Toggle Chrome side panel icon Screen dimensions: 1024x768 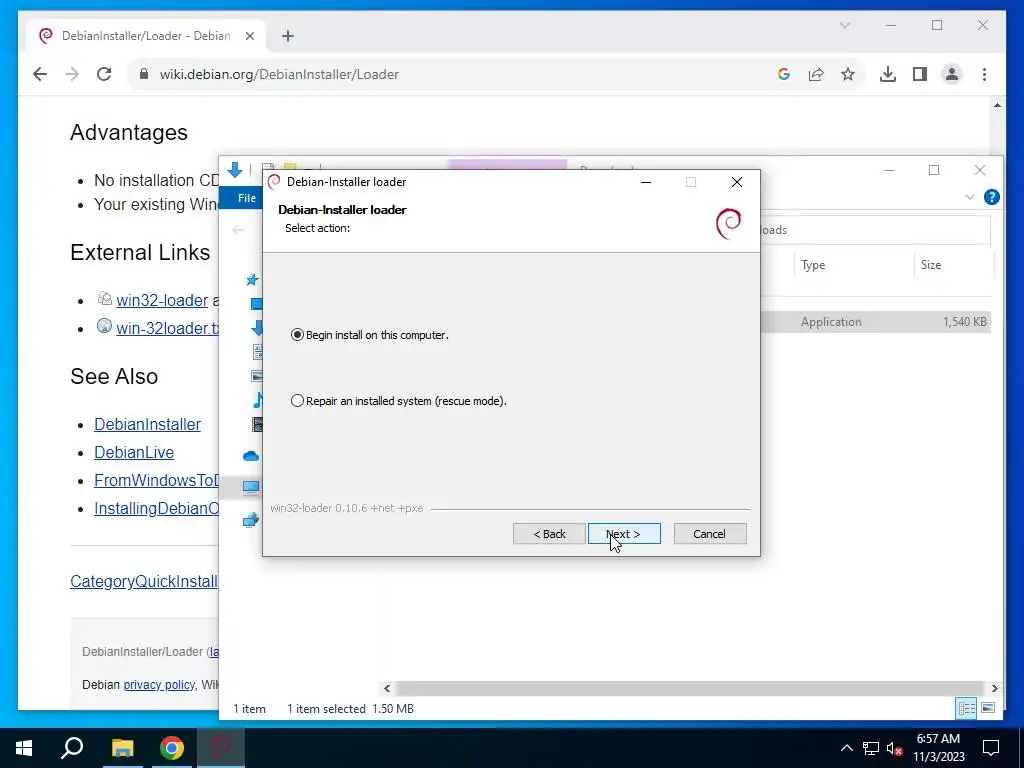click(x=920, y=74)
